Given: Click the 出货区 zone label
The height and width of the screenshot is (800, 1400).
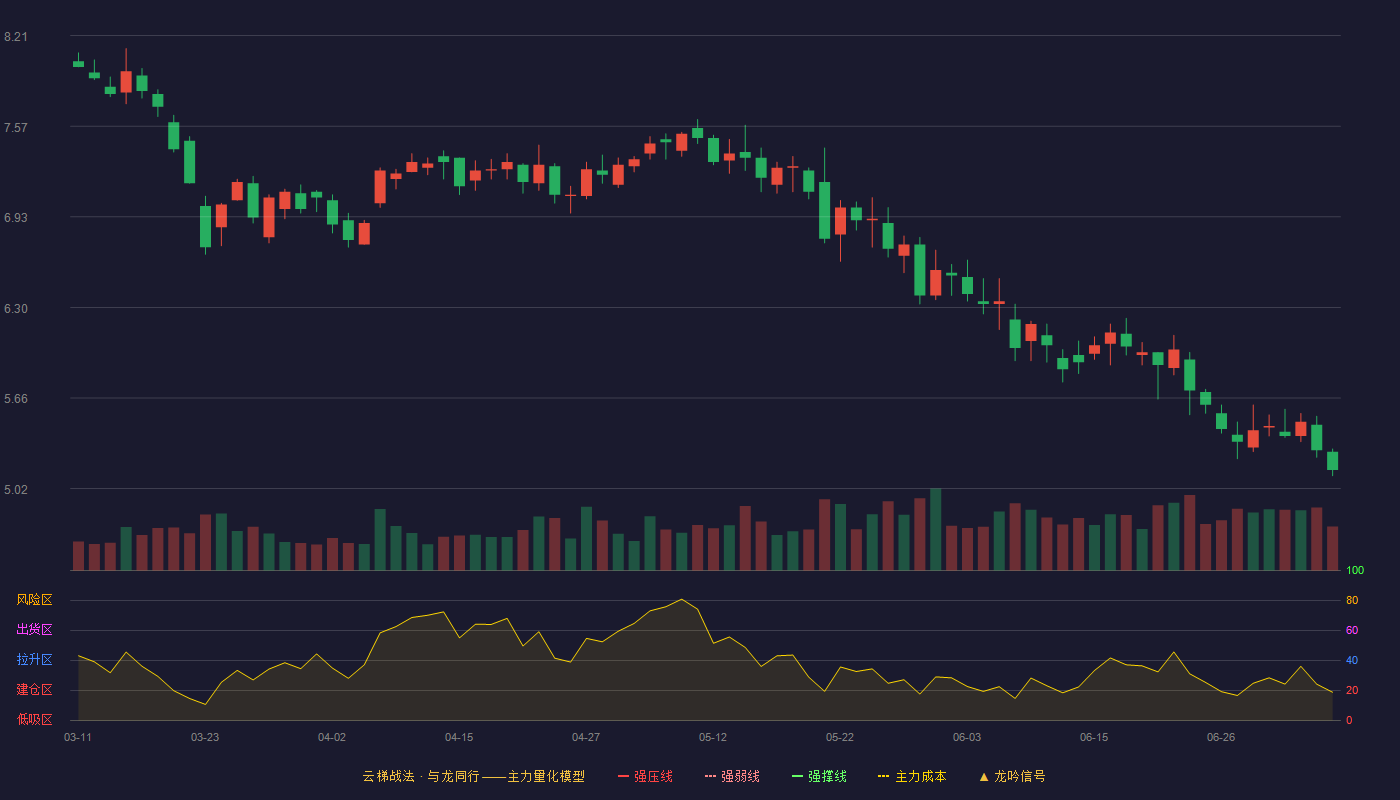Looking at the screenshot, I should 34,630.
